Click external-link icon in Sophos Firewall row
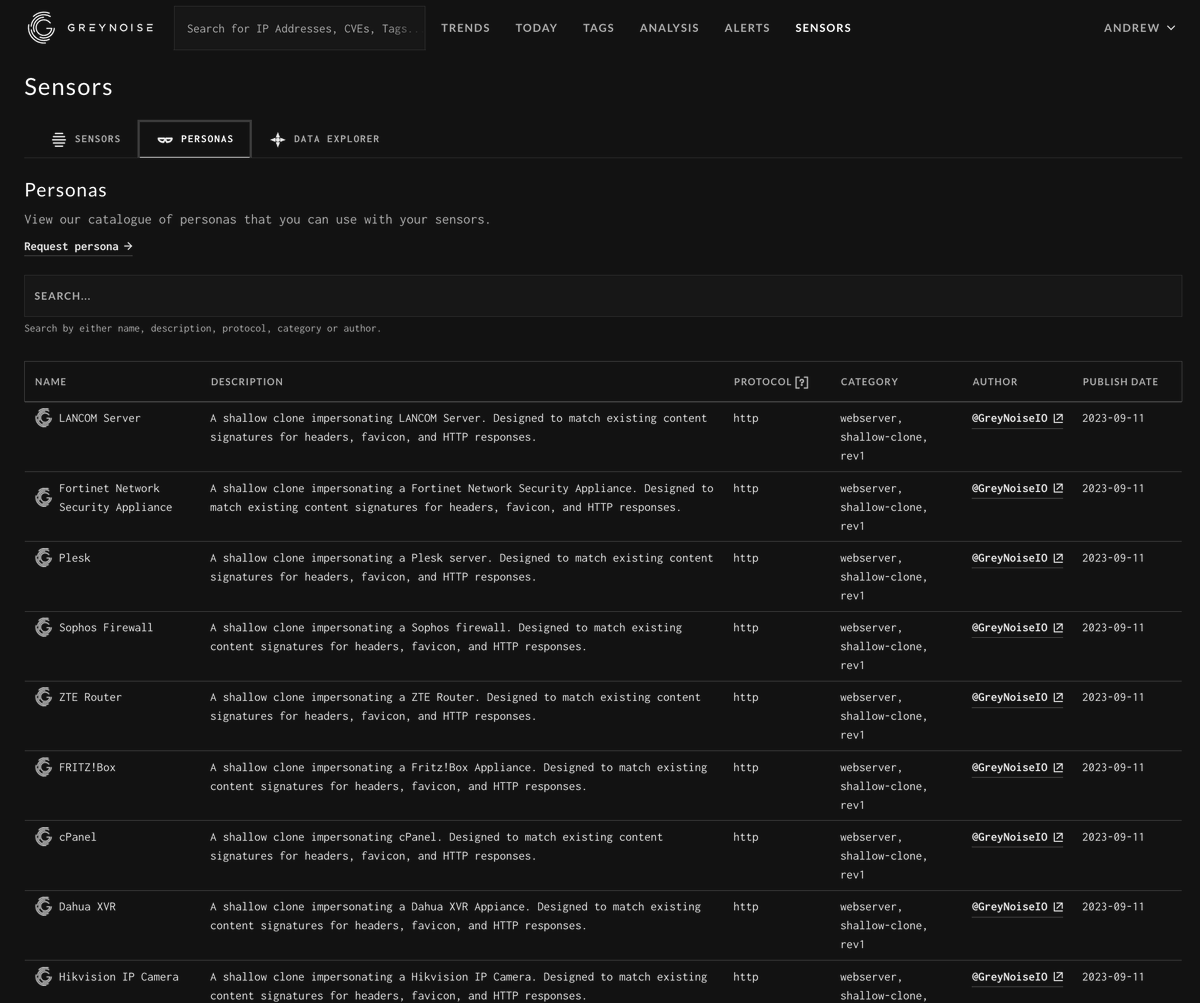 (1058, 628)
